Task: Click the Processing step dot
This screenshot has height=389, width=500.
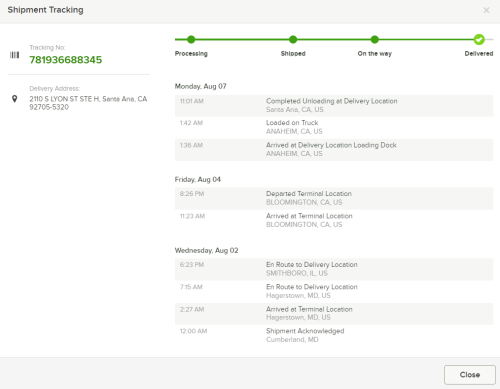Action: coord(191,39)
